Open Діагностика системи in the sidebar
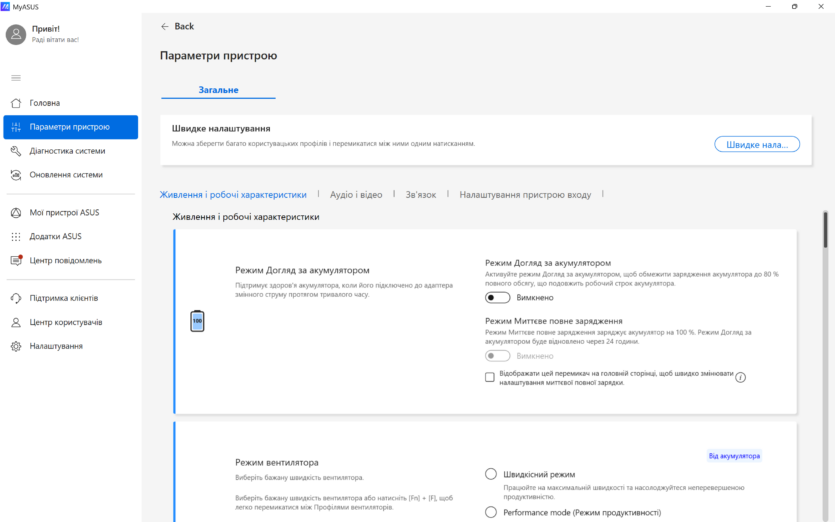Viewport: 835px width, 522px height. click(70, 151)
